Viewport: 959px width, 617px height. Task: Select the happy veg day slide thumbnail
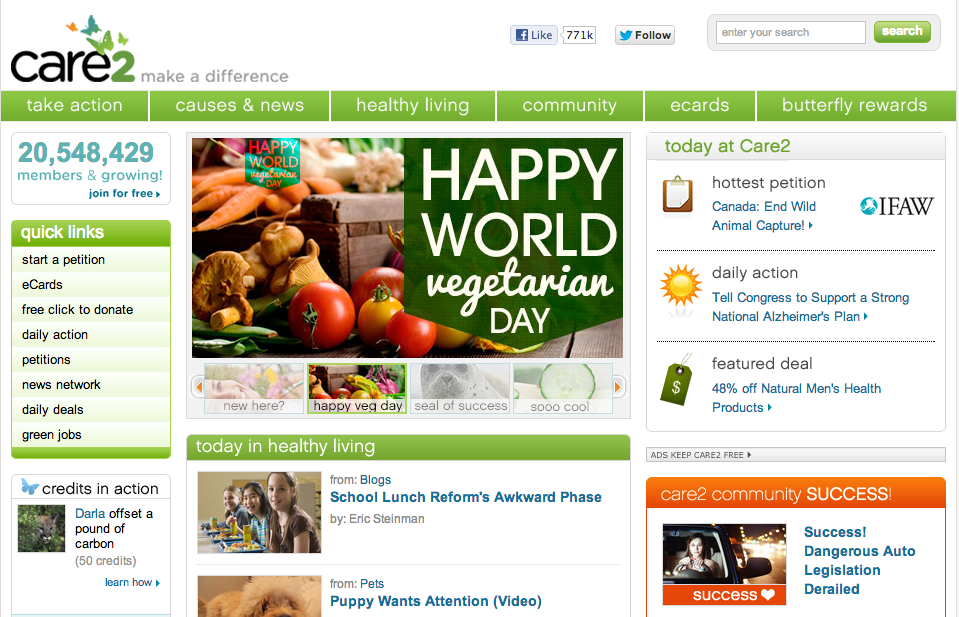tap(357, 389)
